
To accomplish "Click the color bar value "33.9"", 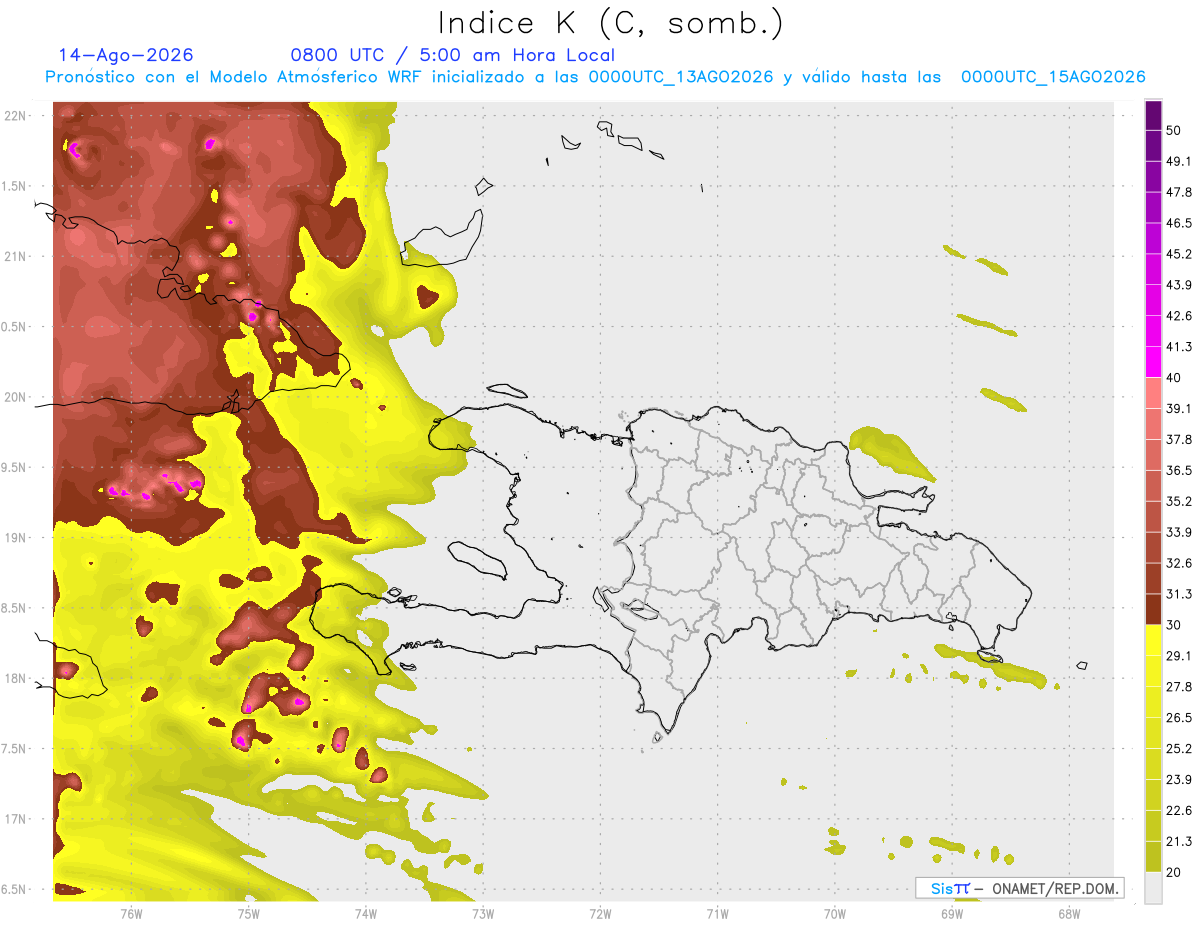I will [x=1179, y=533].
